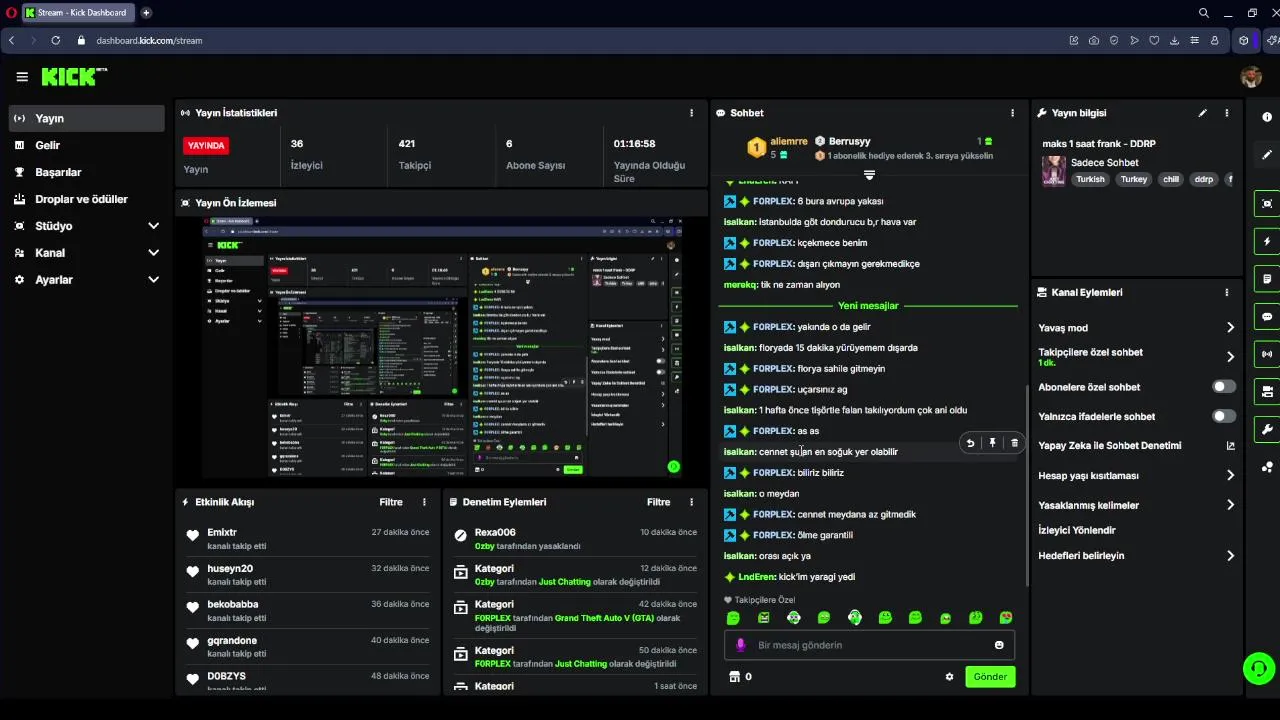
Task: Click the stream preview thumbnail
Action: pos(441,347)
